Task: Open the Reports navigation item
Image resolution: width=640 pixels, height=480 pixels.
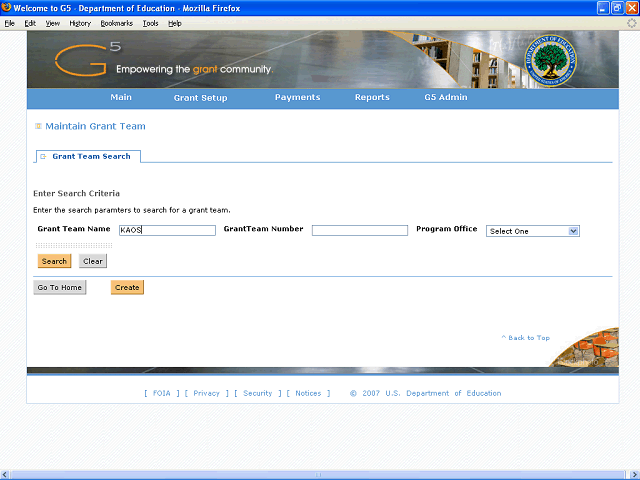Action: click(x=372, y=98)
